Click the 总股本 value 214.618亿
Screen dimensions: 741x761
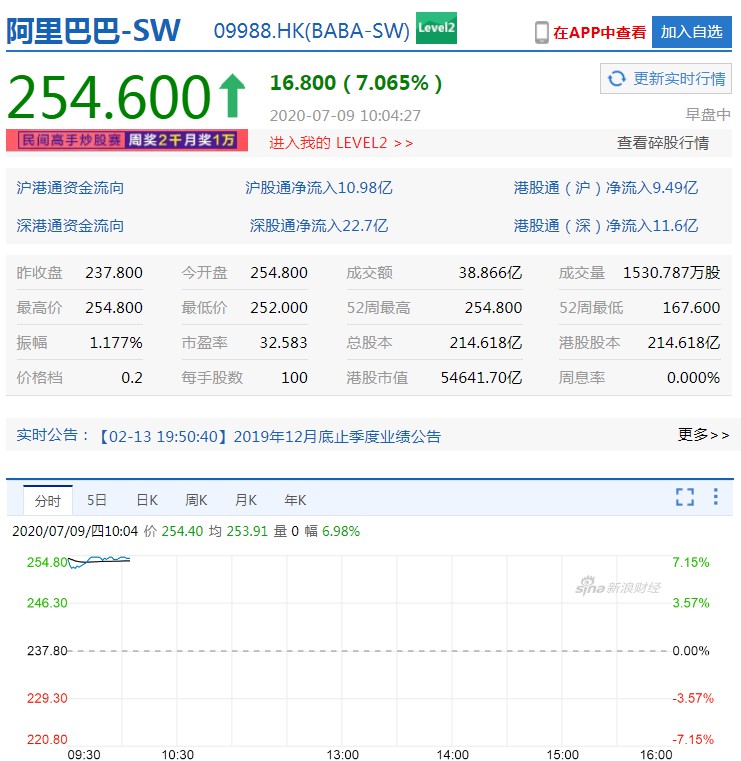(486, 343)
